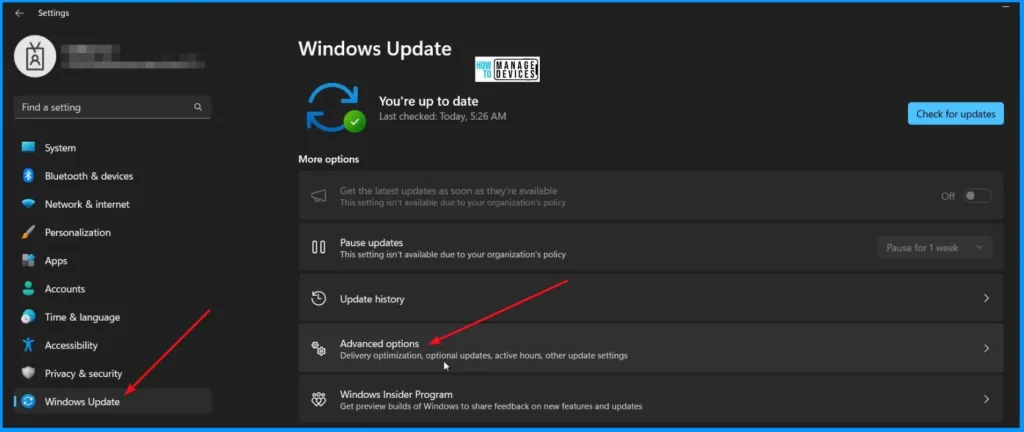Viewport: 1024px width, 432px height.
Task: Go back using the Settings back arrow
Action: click(x=19, y=13)
